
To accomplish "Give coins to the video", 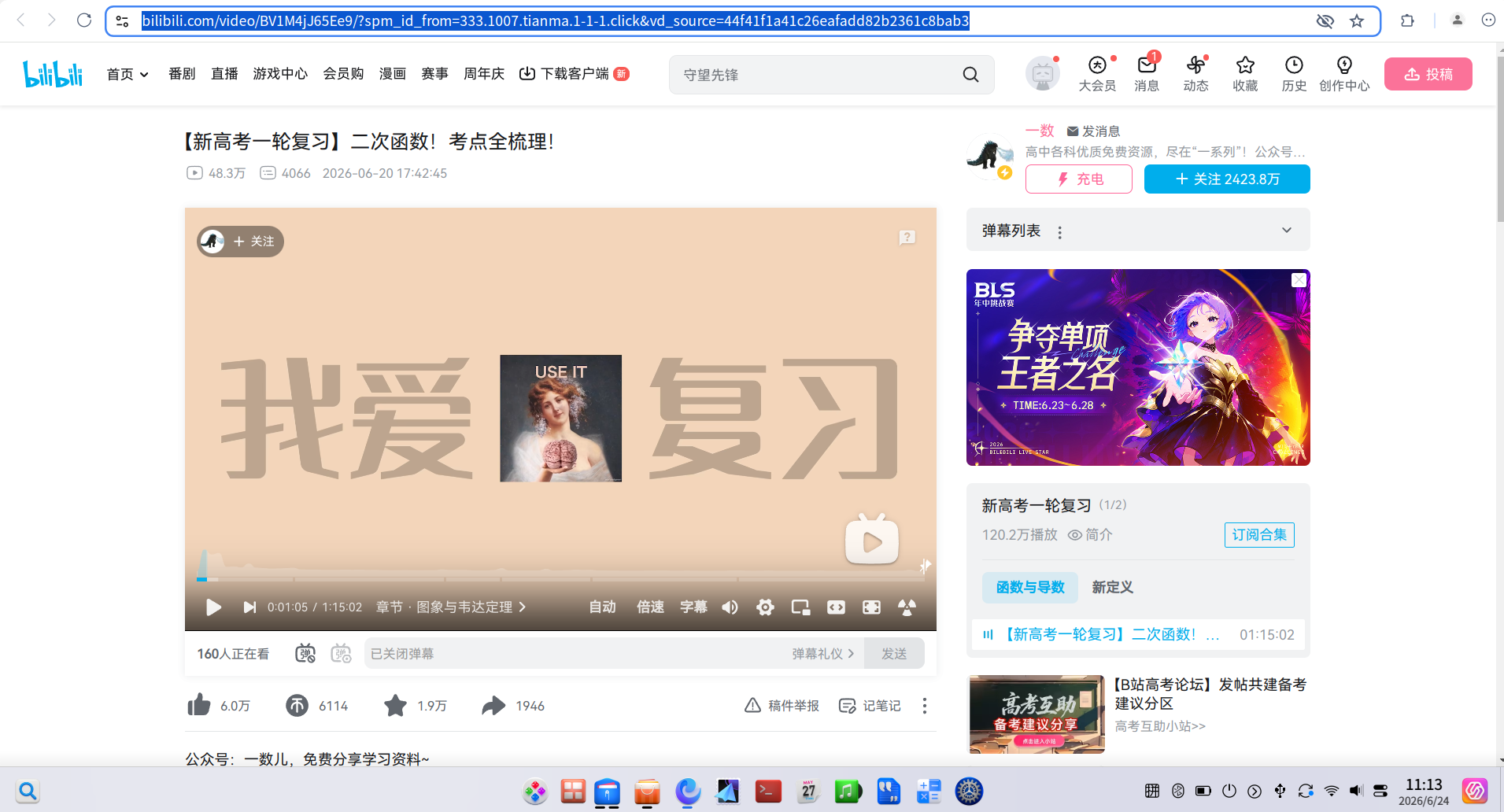I will pos(297,705).
